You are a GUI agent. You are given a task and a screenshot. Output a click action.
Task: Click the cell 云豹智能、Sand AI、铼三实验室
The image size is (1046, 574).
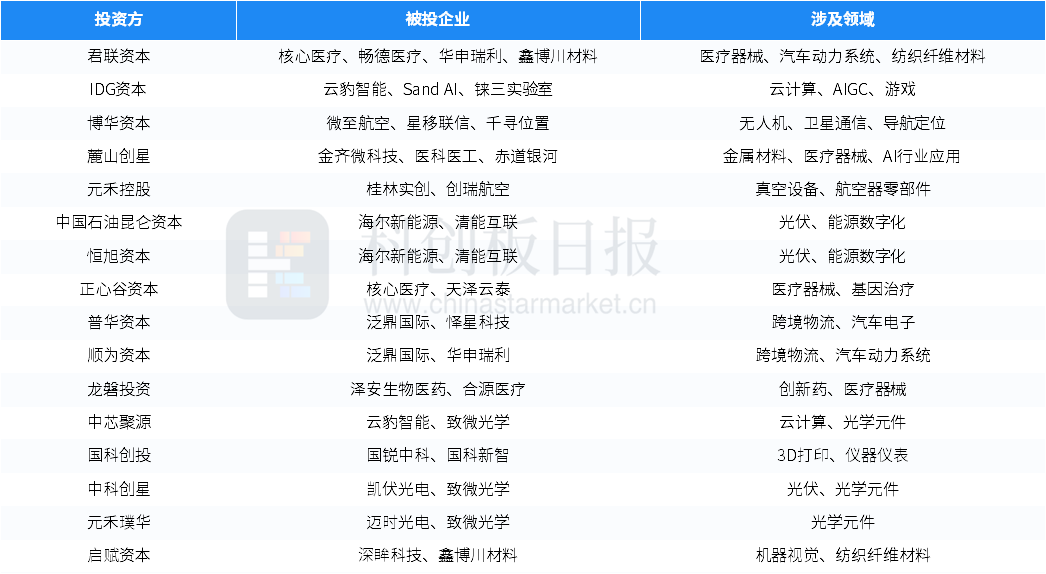438,90
